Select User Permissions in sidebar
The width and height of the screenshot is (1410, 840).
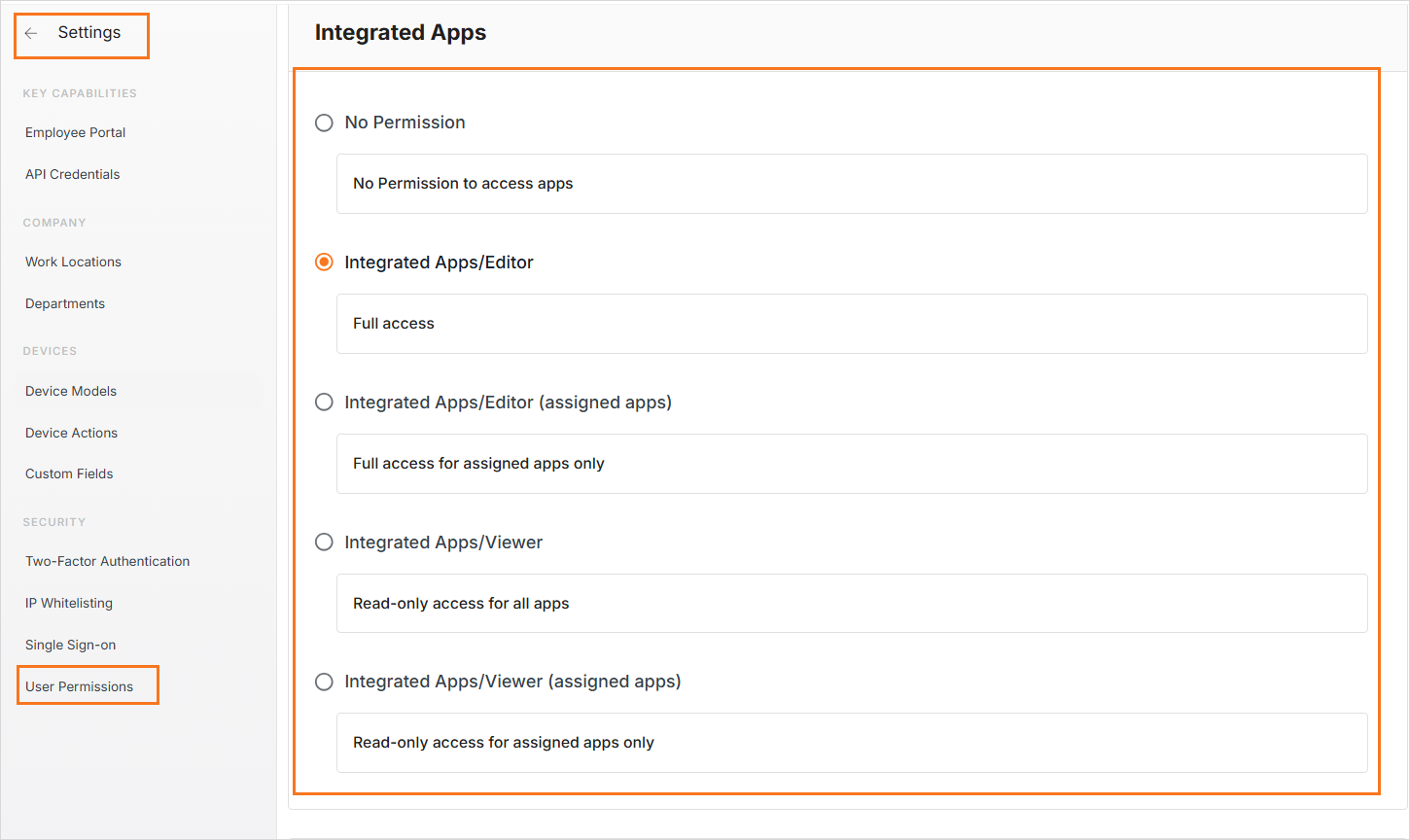point(80,686)
